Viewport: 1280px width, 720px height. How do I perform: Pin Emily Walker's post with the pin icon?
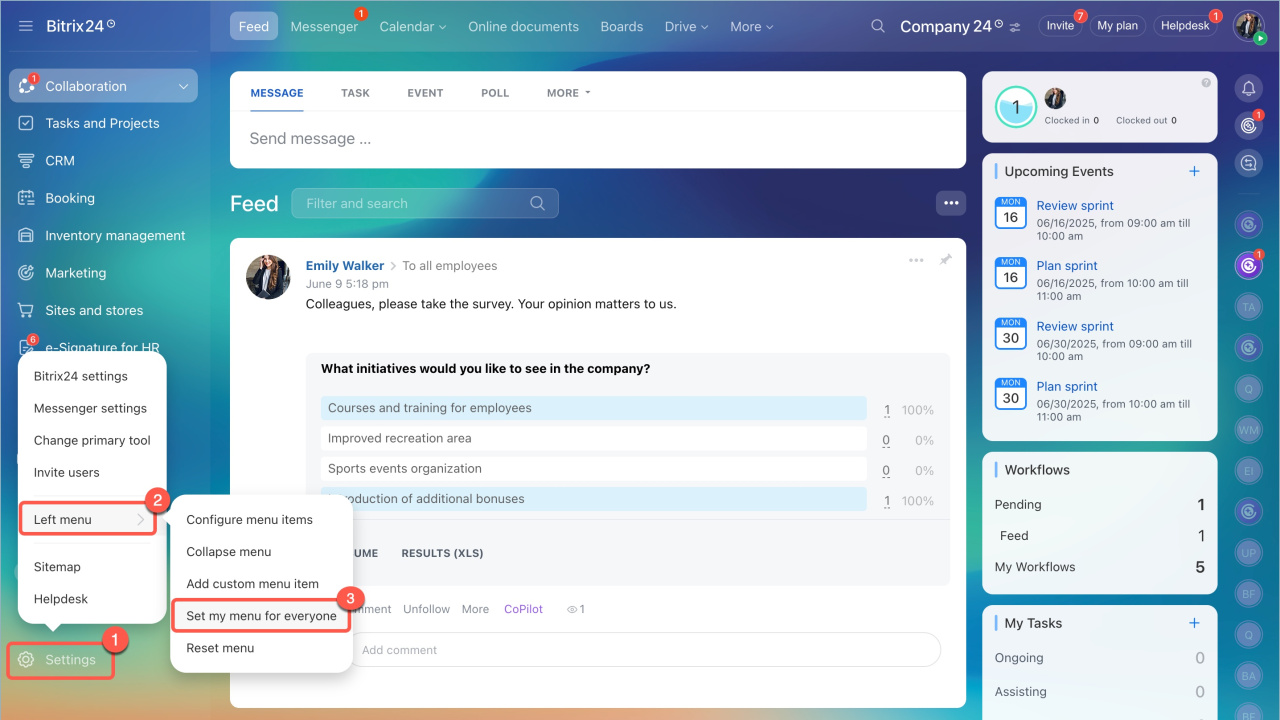click(x=945, y=260)
